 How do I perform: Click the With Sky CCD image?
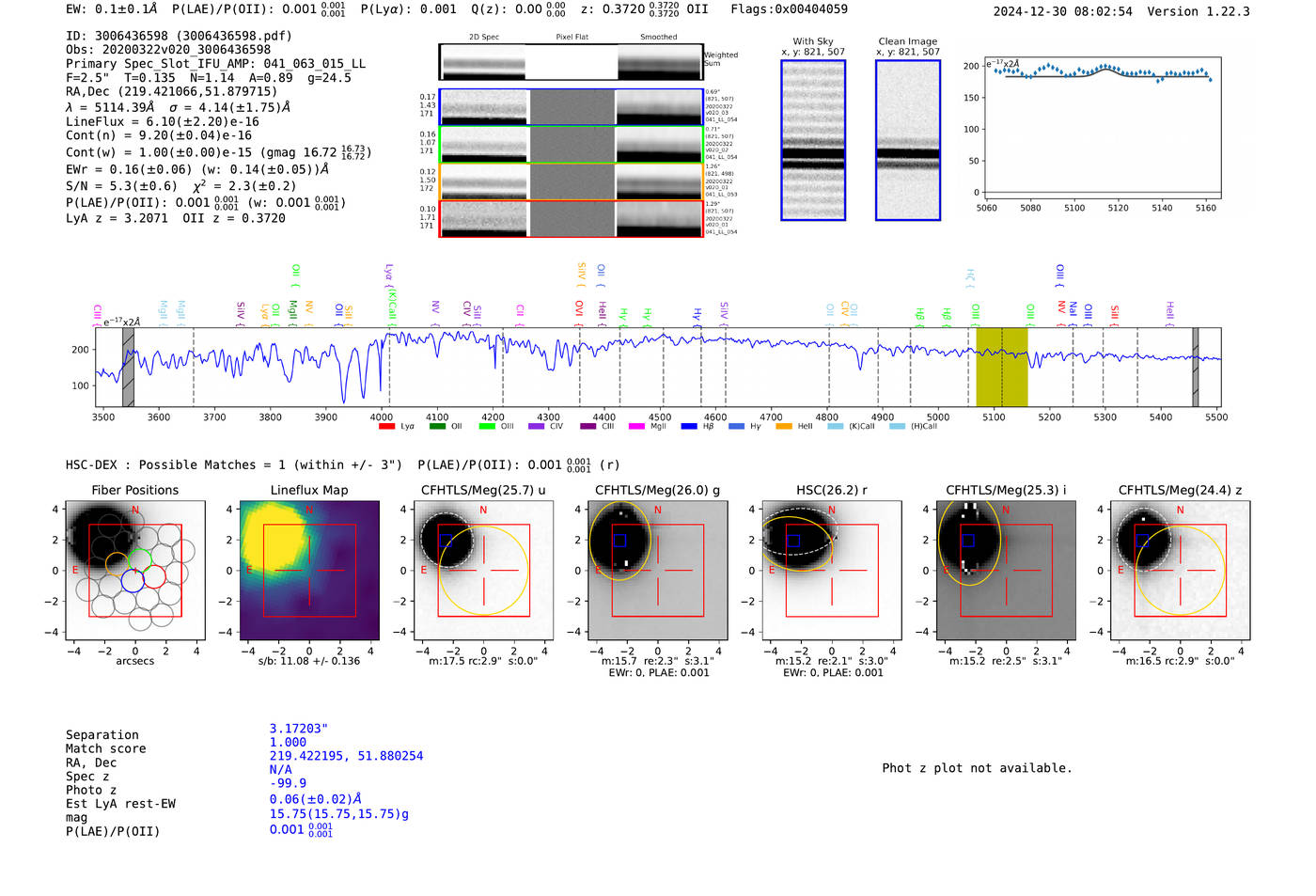[x=813, y=140]
